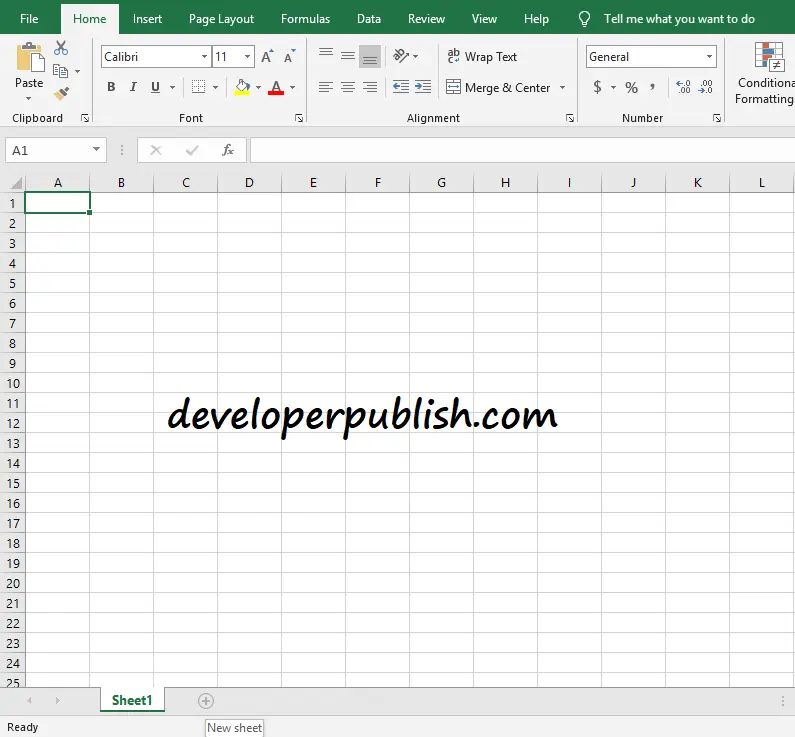This screenshot has width=795, height=737.
Task: Click the Paste clipboard icon
Action: (29, 57)
